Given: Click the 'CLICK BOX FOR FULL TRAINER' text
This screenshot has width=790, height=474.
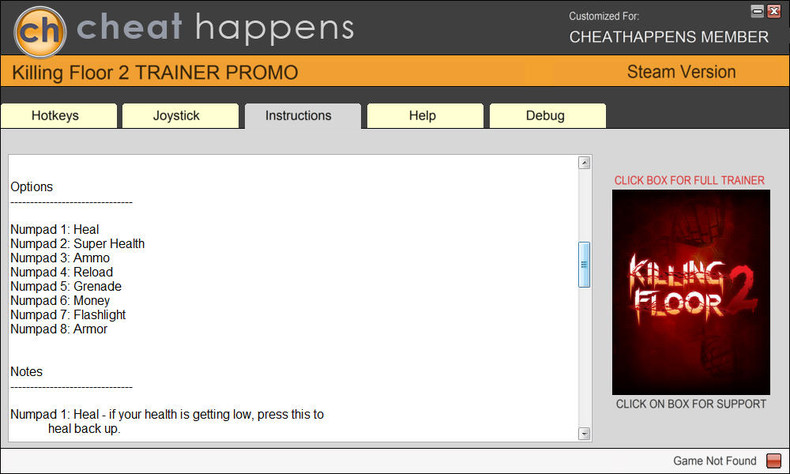Looking at the screenshot, I should 689,180.
